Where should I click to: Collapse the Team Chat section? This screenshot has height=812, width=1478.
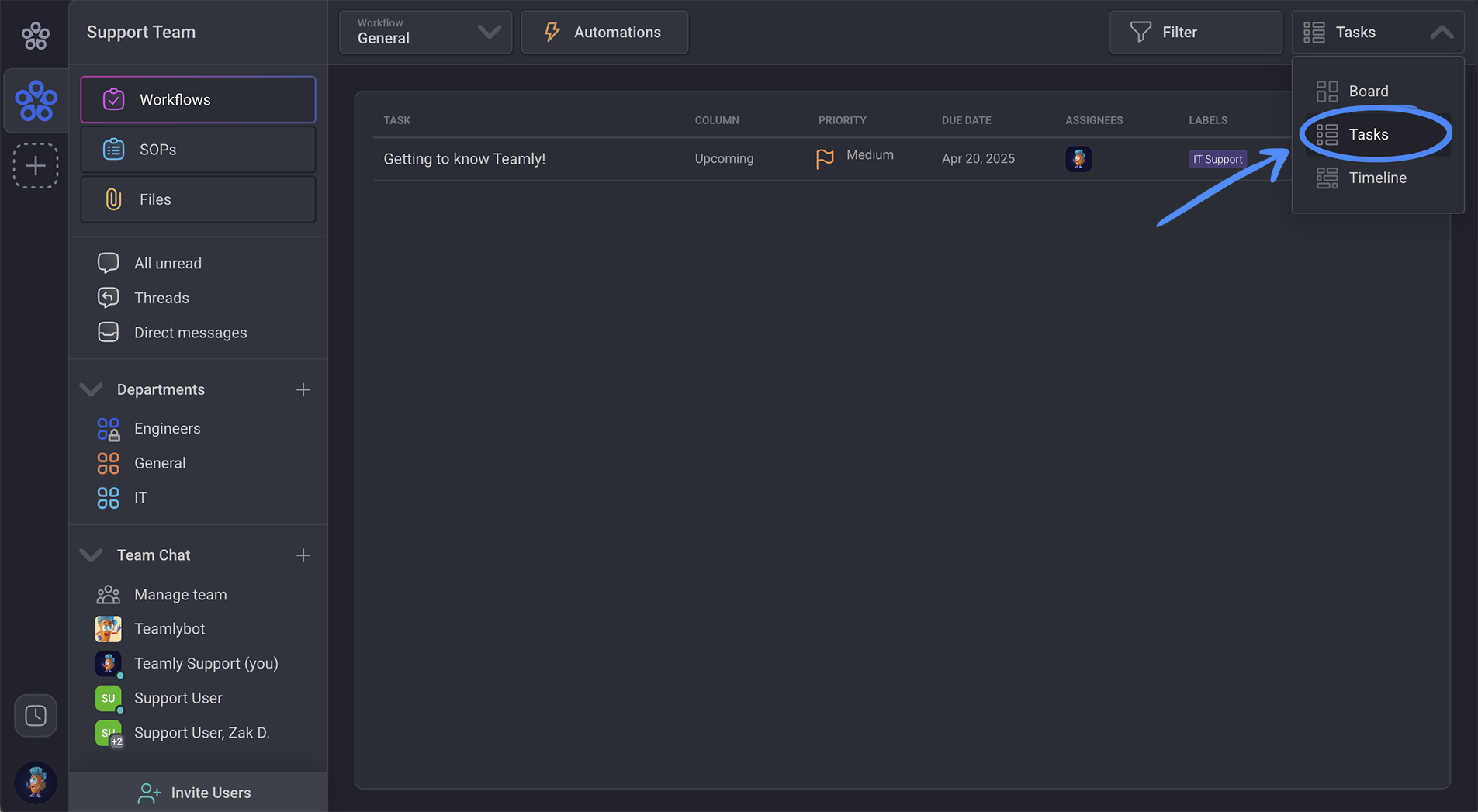point(92,555)
